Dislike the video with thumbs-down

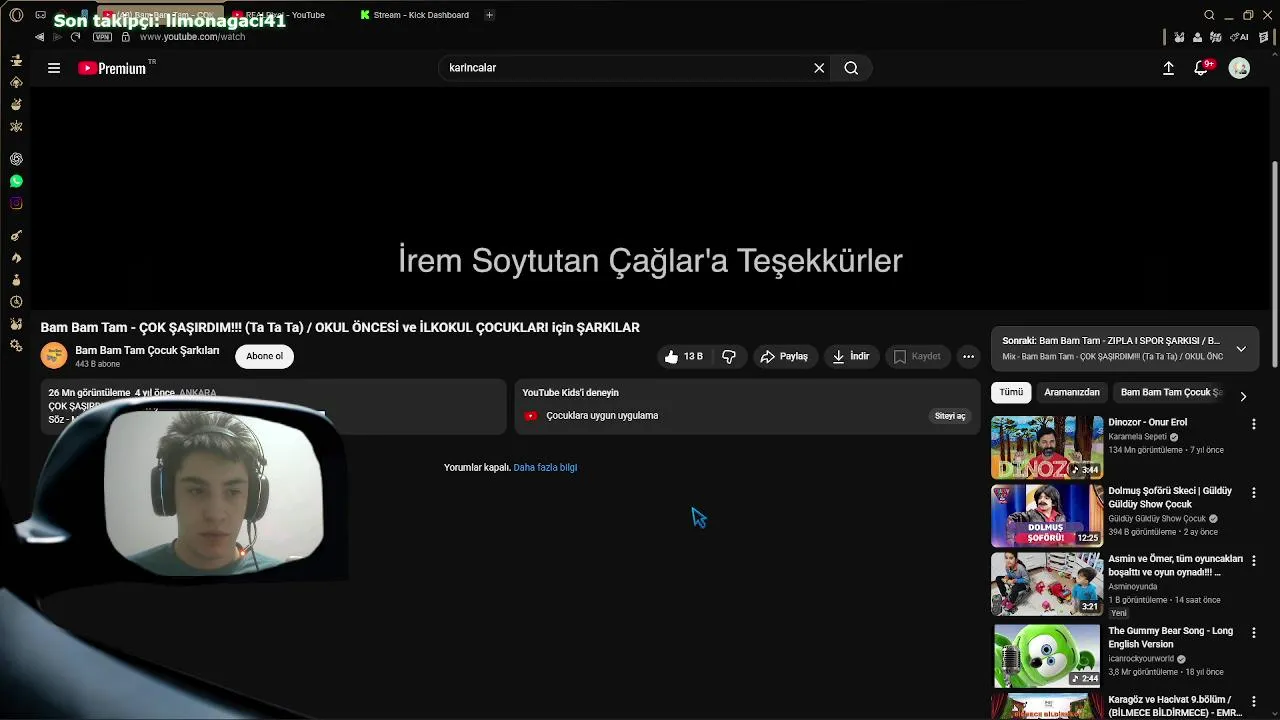(x=729, y=356)
